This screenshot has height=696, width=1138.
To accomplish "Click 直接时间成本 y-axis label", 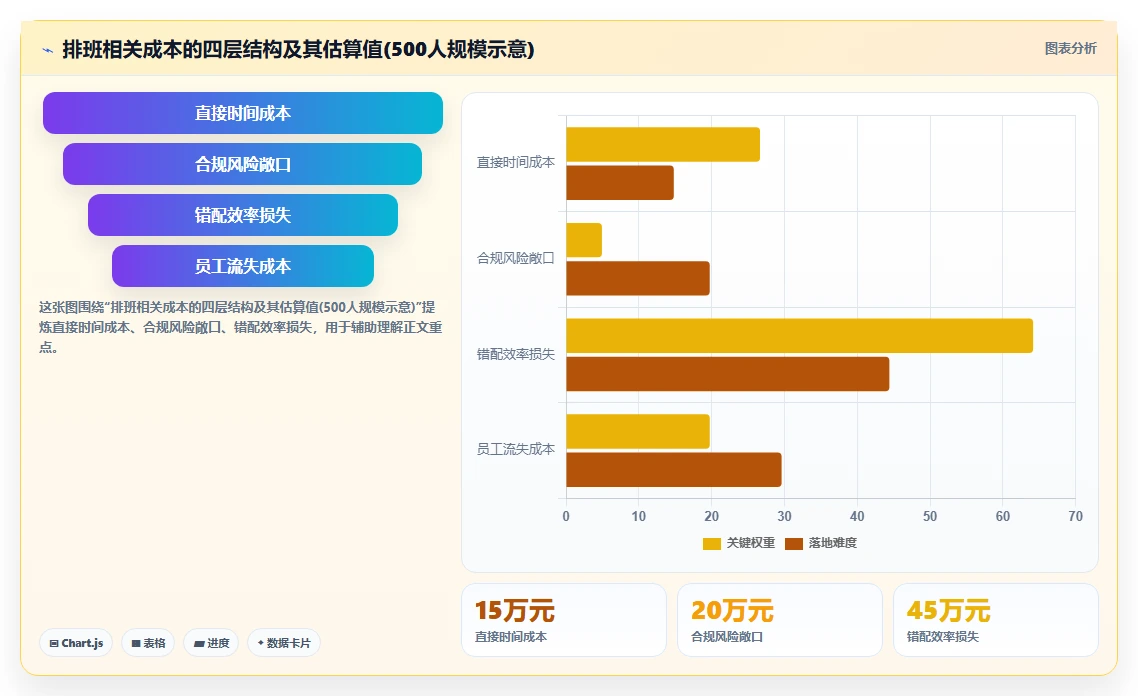I will [515, 163].
